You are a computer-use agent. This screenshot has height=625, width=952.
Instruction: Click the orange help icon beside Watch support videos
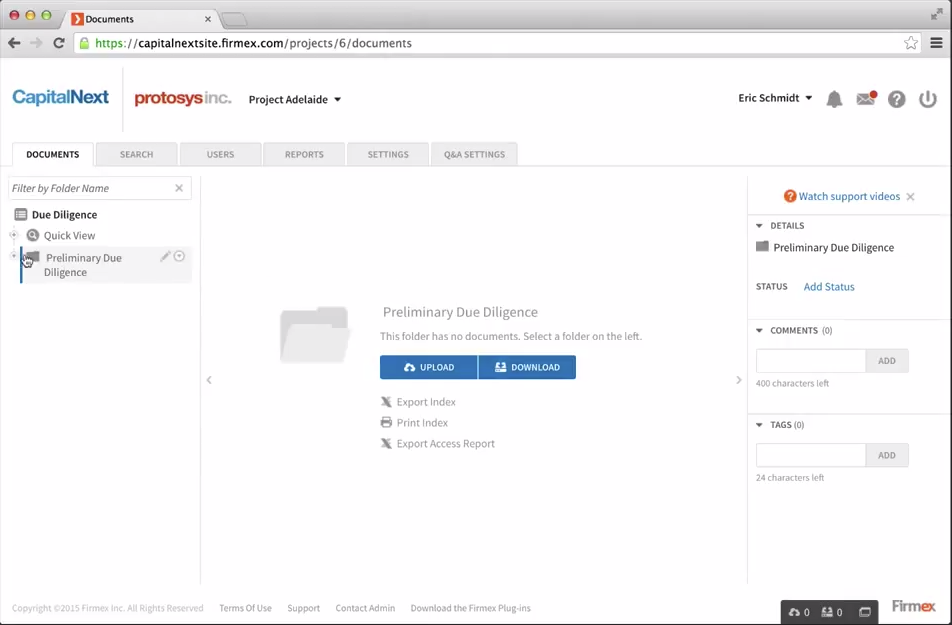(790, 196)
